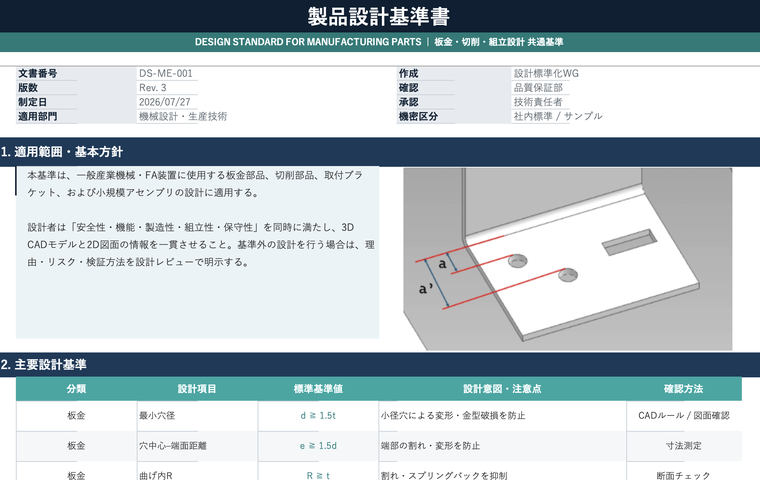Screen dimensions: 760x480
Task: Select the 断面チェック cell
Action: click(x=684, y=471)
